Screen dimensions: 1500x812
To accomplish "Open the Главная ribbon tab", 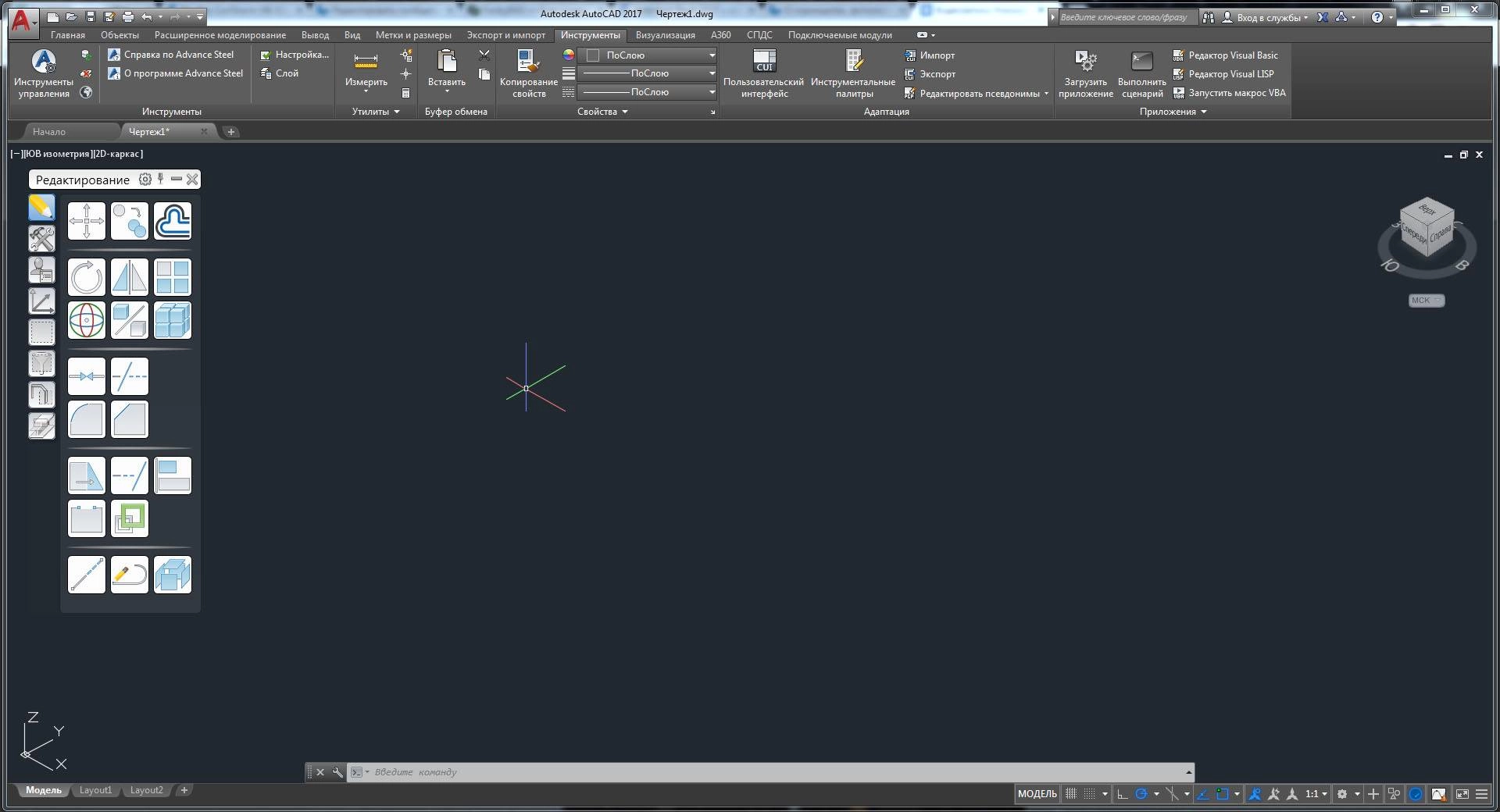I will coord(68,35).
